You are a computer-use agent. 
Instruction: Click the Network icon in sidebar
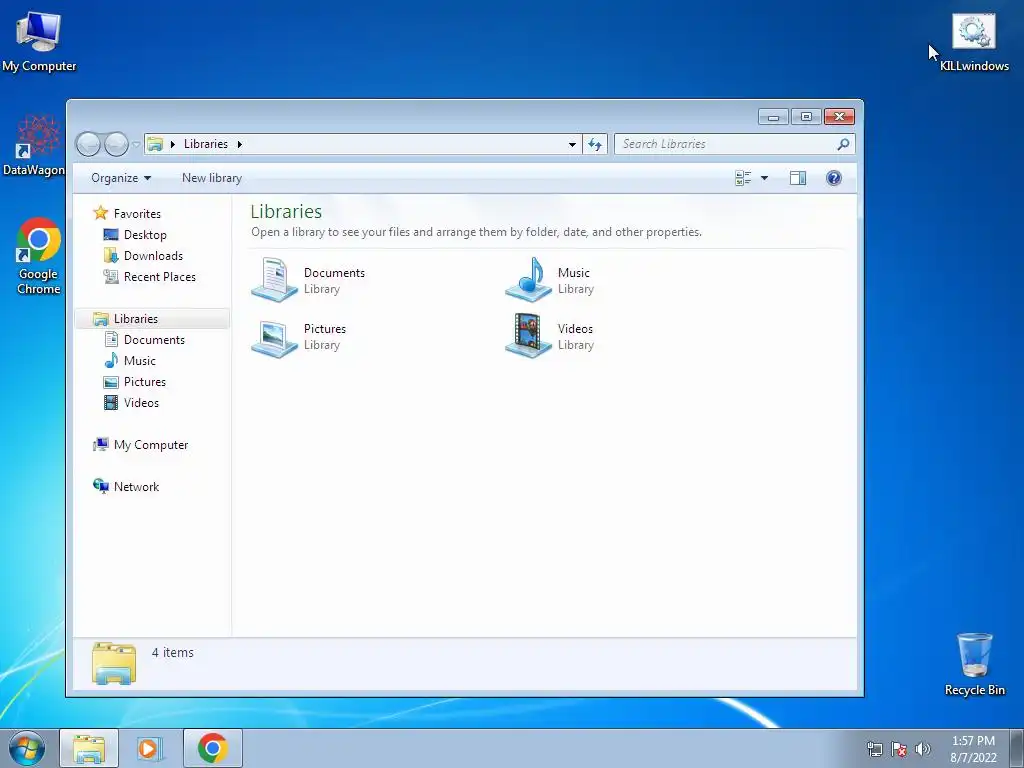[101, 486]
